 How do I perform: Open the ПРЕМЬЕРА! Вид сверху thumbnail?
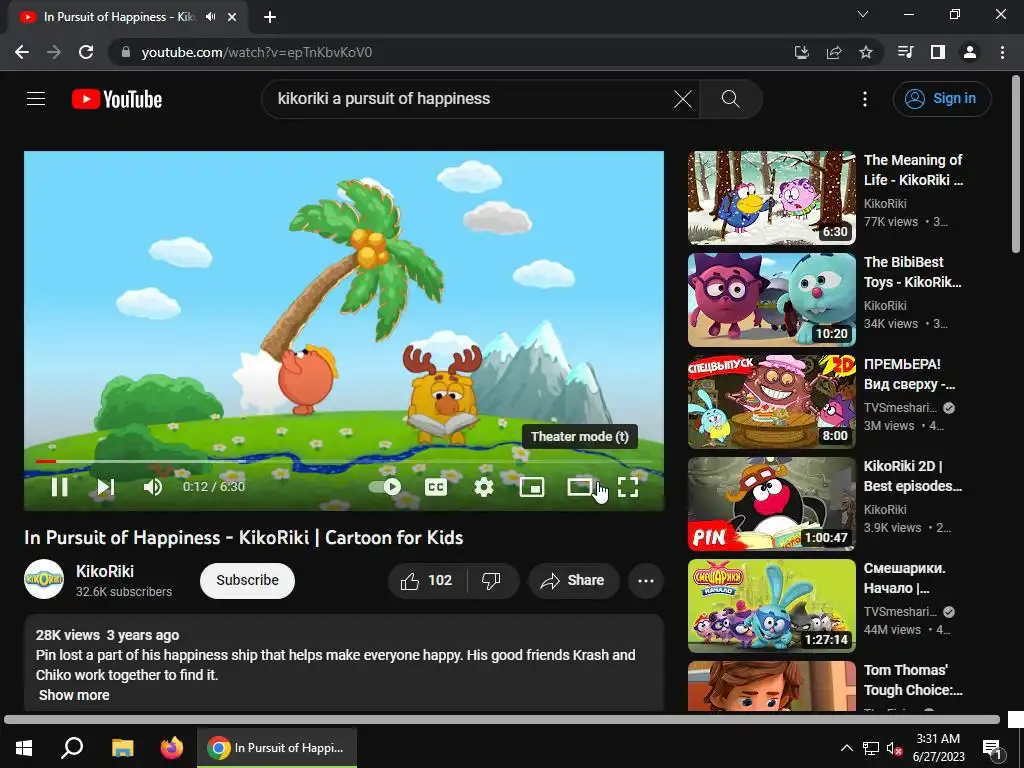coord(771,402)
